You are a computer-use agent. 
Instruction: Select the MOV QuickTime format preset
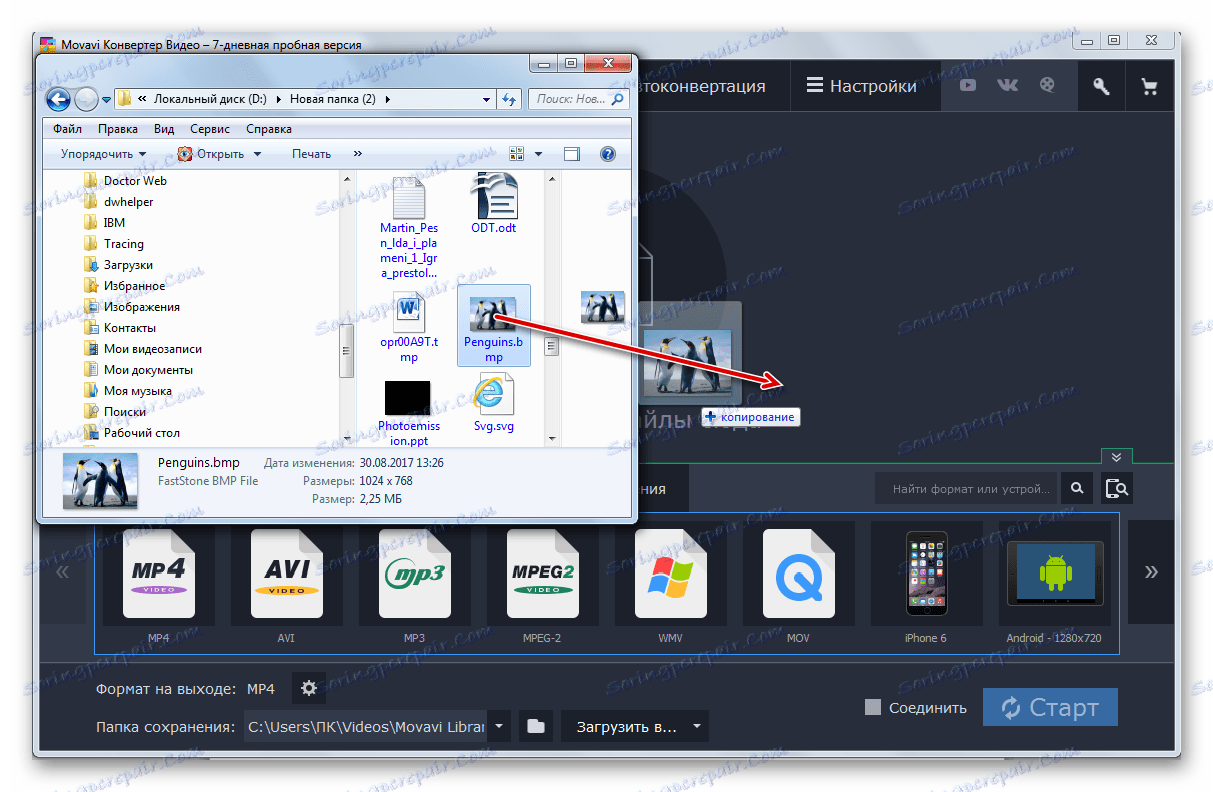click(798, 575)
